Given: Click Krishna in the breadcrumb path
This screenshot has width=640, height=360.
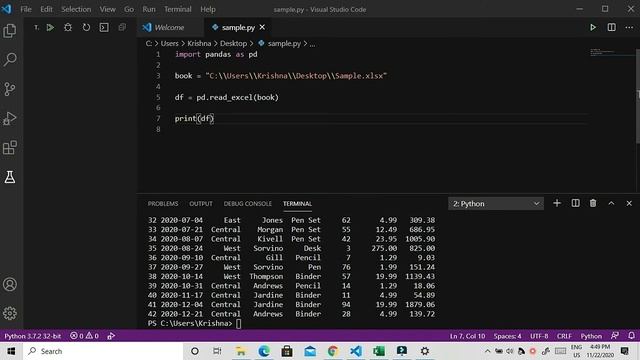Looking at the screenshot, I should click(199, 43).
